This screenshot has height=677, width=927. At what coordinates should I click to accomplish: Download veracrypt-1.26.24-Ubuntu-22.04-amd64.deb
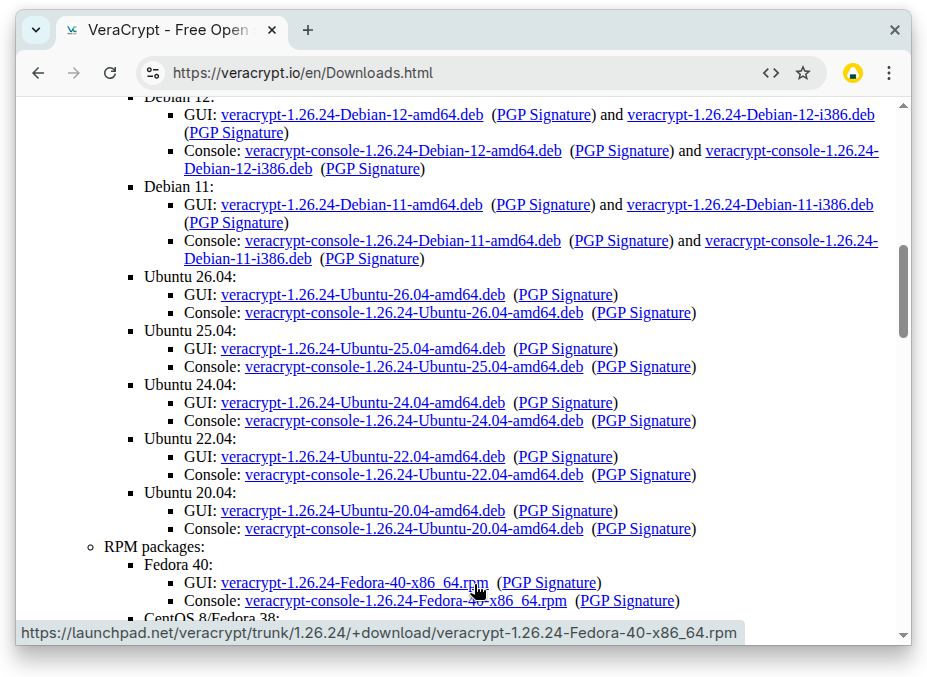pos(363,457)
